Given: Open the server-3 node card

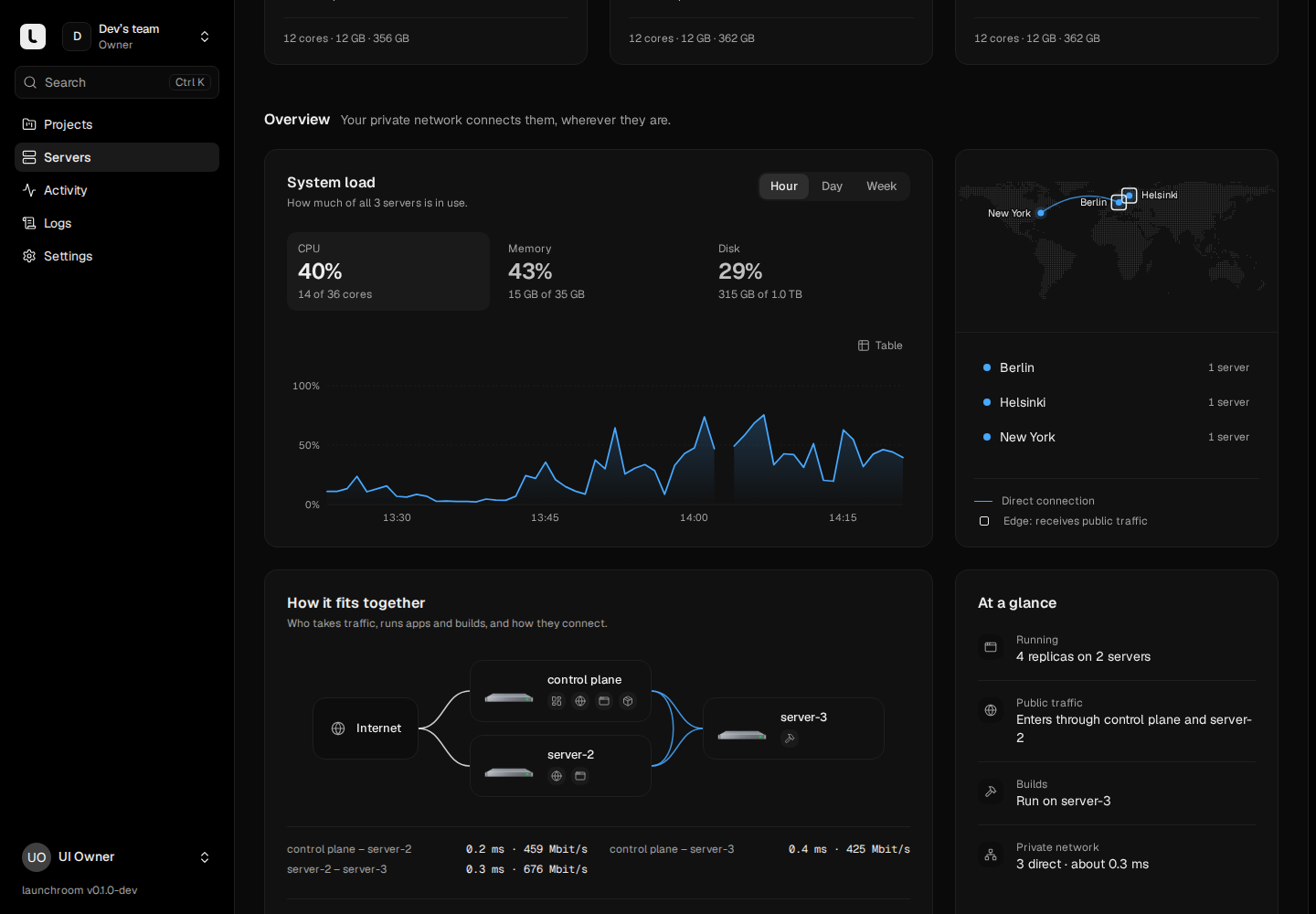Looking at the screenshot, I should click(793, 728).
